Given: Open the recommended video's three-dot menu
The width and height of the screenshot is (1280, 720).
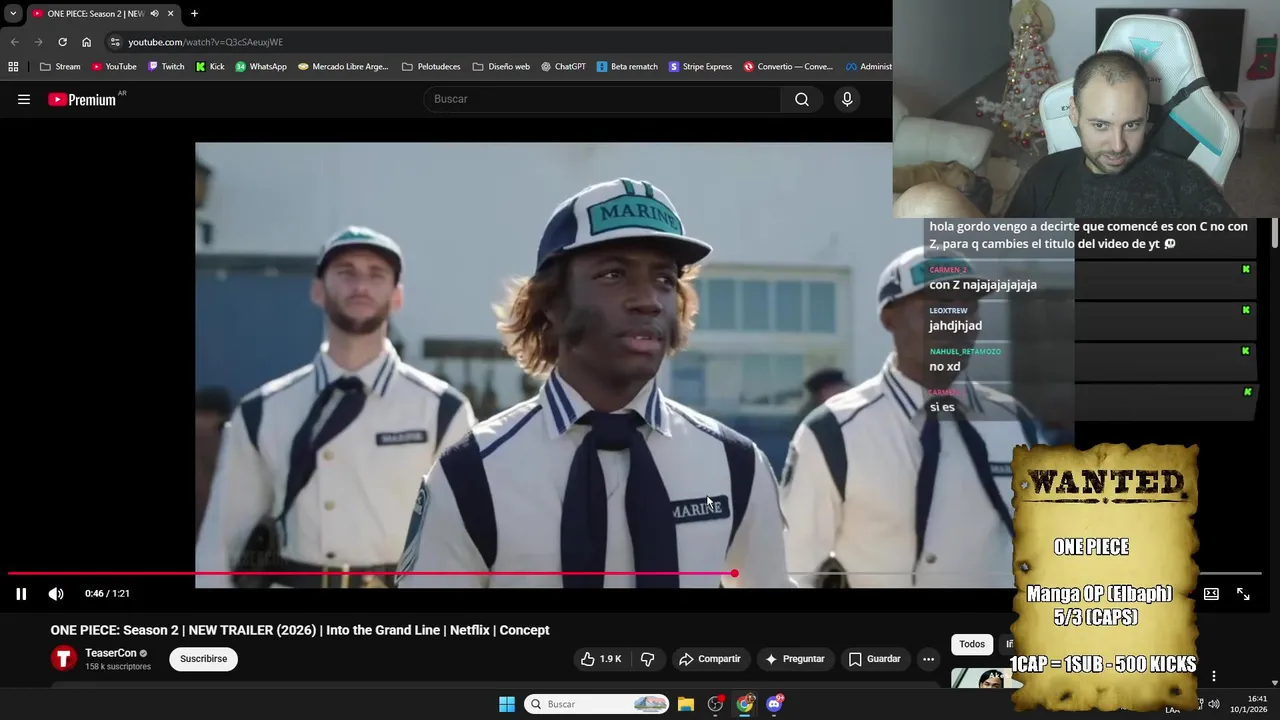Looking at the screenshot, I should 1213,676.
